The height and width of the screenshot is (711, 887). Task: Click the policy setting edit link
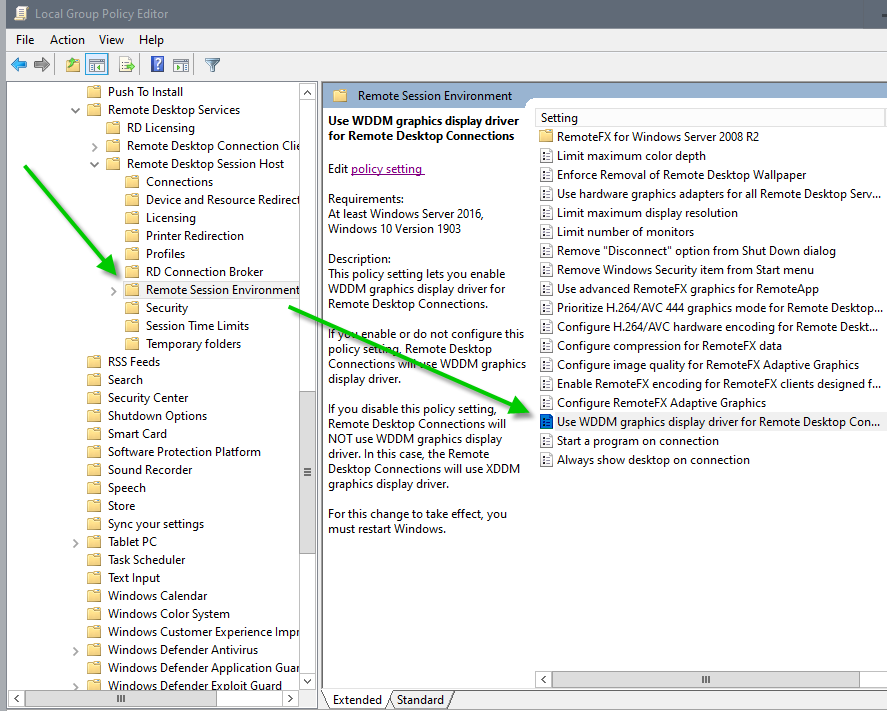387,169
